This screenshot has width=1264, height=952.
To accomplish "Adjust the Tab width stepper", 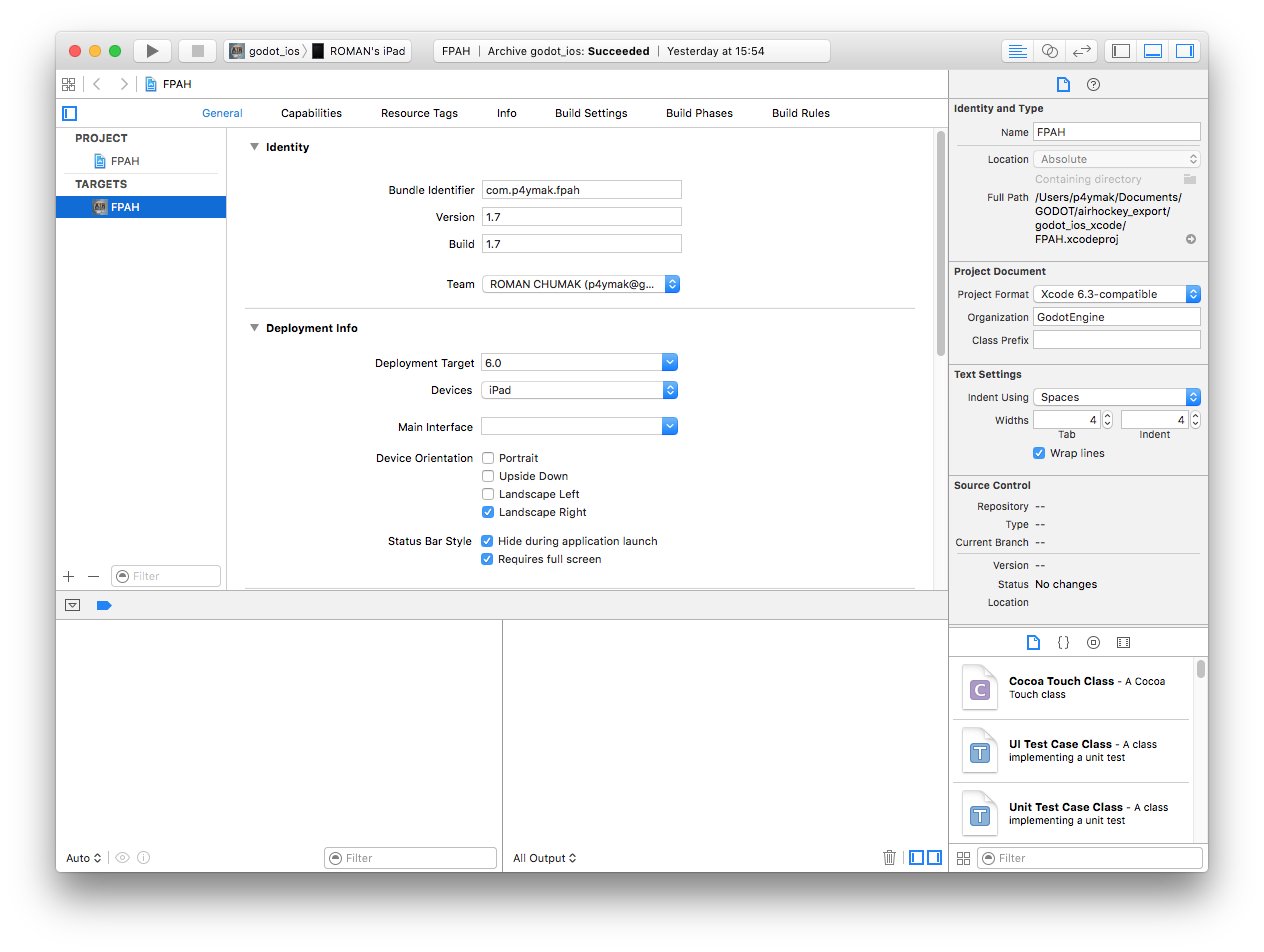I will (1107, 420).
